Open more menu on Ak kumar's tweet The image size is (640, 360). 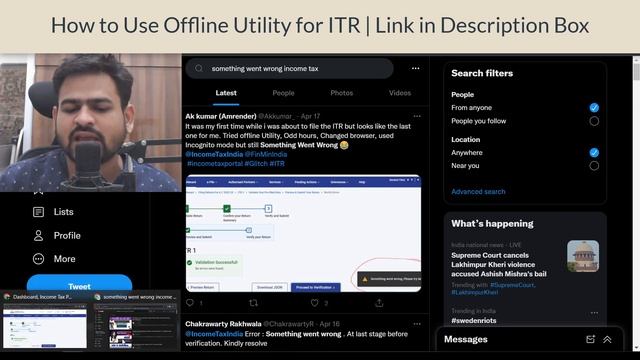click(x=417, y=116)
